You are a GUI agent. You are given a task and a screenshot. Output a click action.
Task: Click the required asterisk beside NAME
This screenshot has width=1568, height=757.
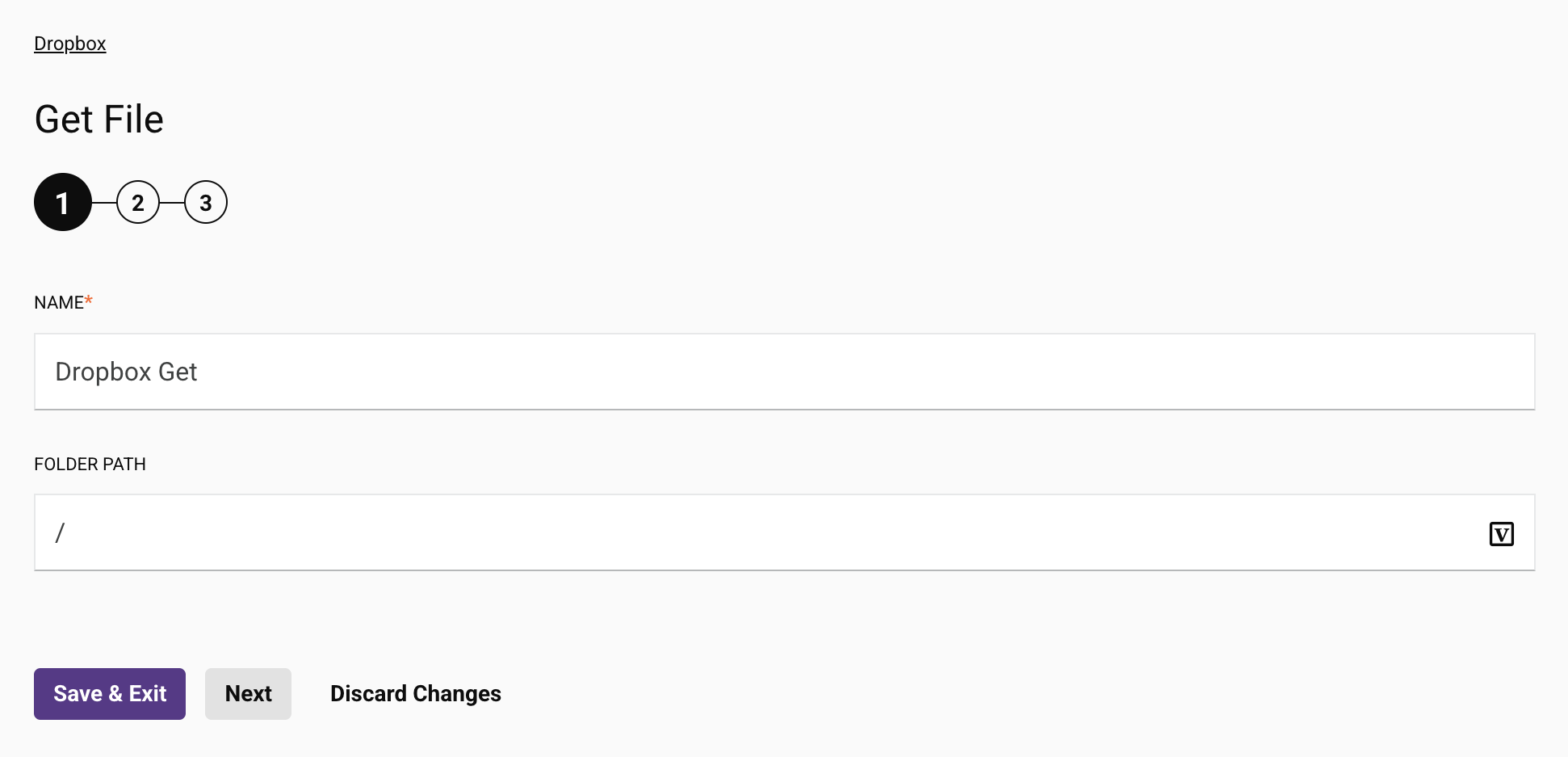coord(89,301)
